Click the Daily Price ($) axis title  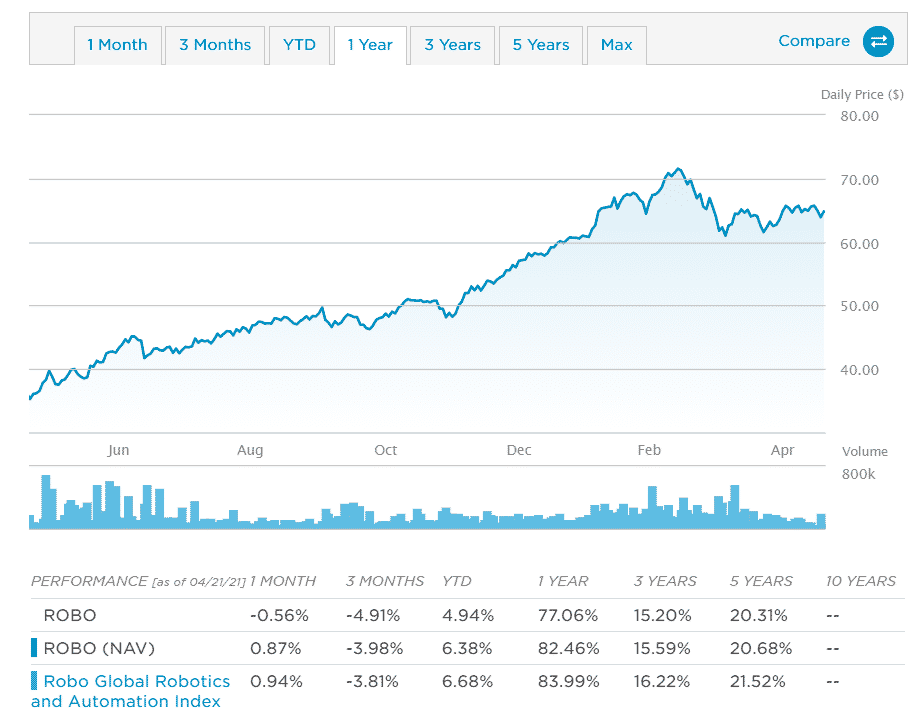[x=862, y=95]
